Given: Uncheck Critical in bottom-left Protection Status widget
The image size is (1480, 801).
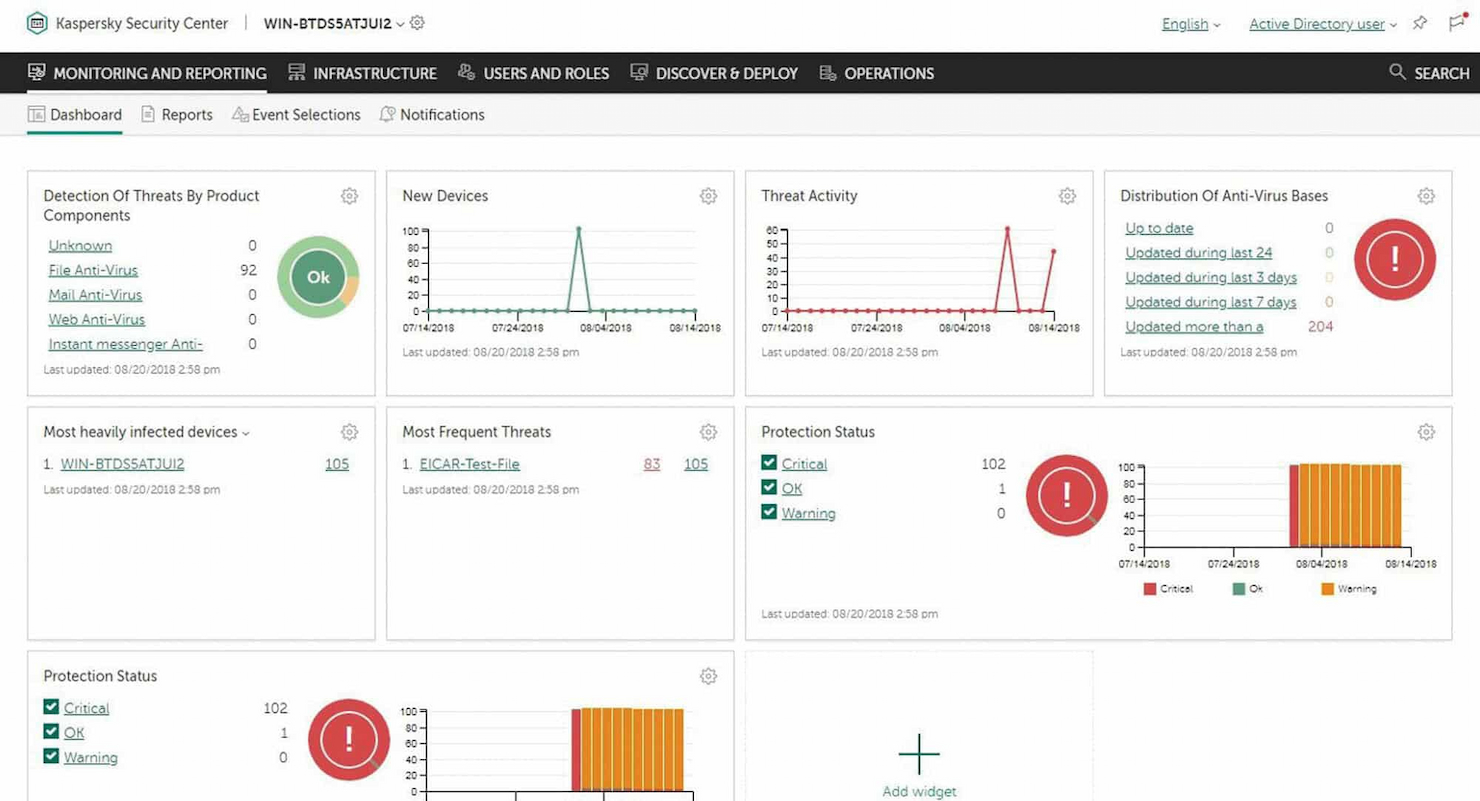Looking at the screenshot, I should 51,707.
